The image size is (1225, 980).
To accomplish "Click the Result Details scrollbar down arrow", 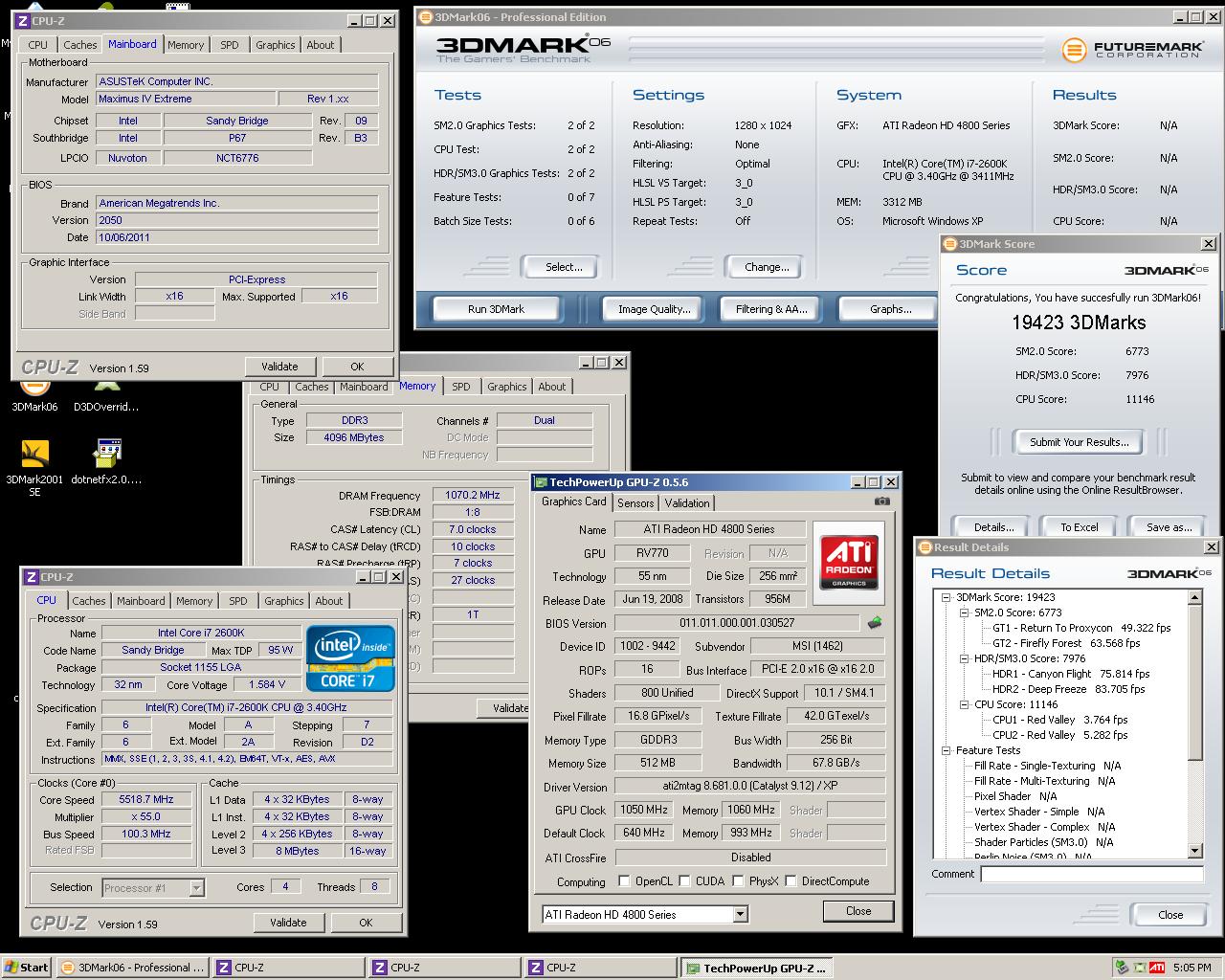I will coord(1194,851).
